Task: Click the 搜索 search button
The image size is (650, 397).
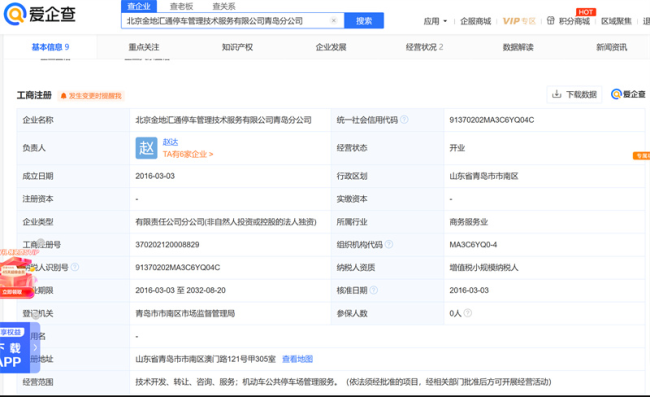Action: point(364,21)
